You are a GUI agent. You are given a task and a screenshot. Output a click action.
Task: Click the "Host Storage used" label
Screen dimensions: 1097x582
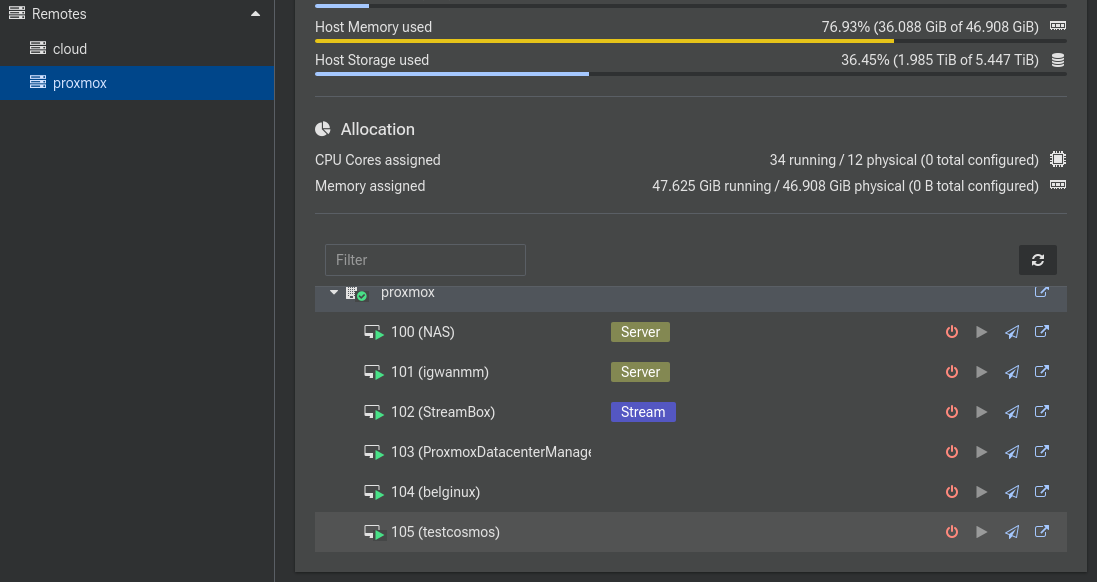coord(372,60)
